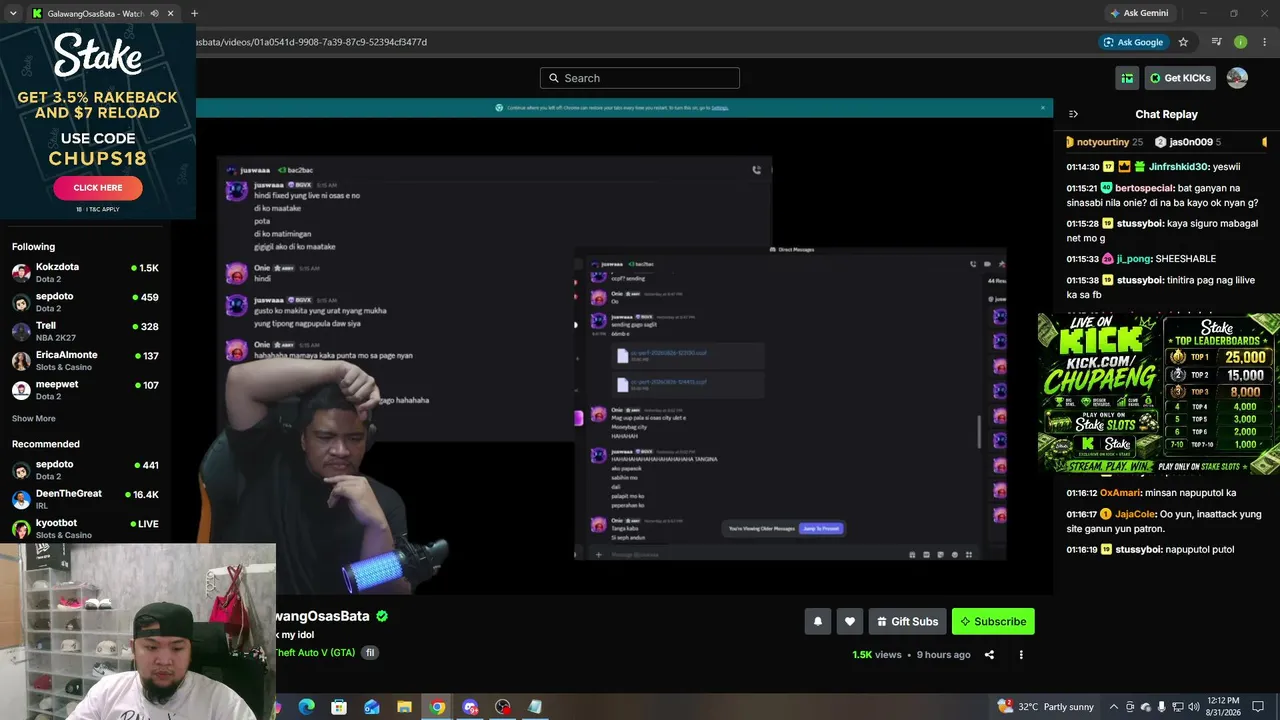Open the taskbar clock showing 12:12 PM
The image size is (1280, 720).
[x=1222, y=707]
